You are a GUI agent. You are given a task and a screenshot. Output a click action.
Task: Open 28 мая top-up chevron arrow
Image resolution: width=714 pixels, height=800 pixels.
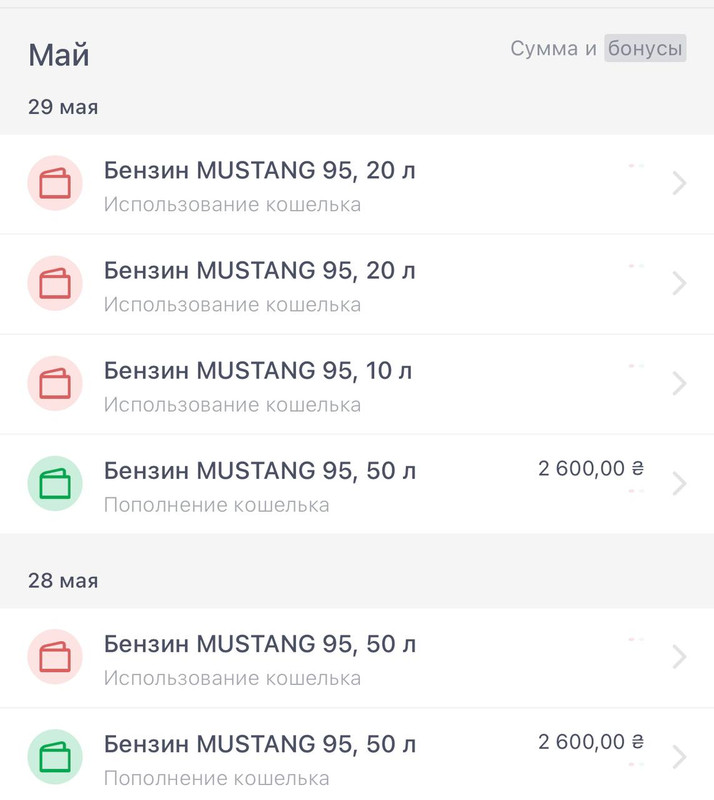click(x=680, y=757)
